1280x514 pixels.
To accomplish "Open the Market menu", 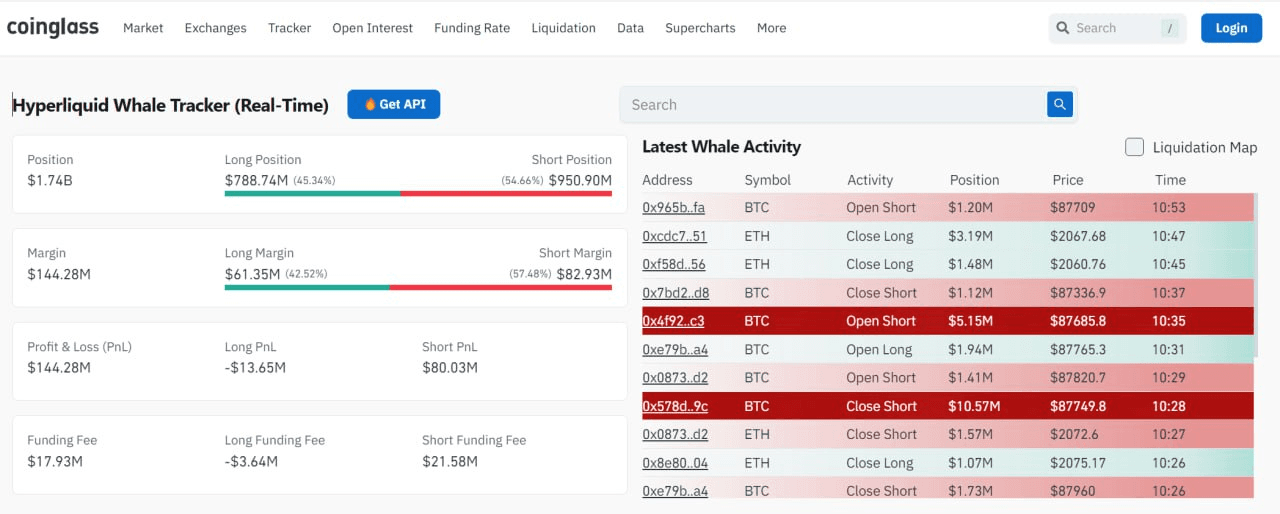I will (x=143, y=28).
